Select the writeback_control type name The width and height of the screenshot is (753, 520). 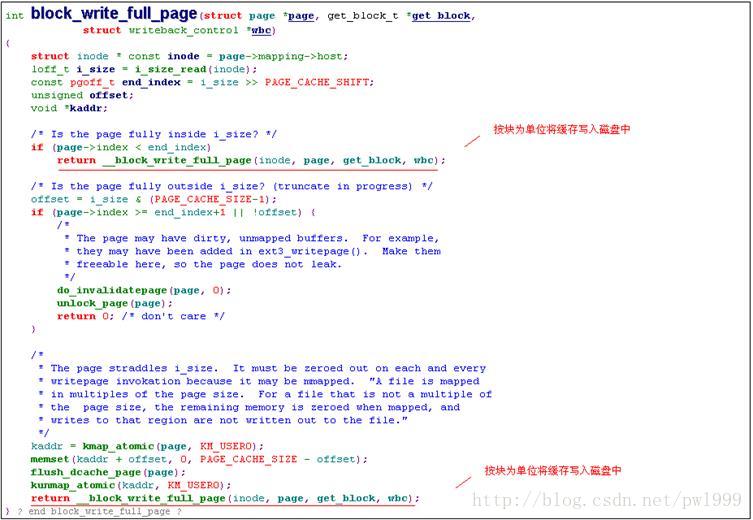coord(183,30)
